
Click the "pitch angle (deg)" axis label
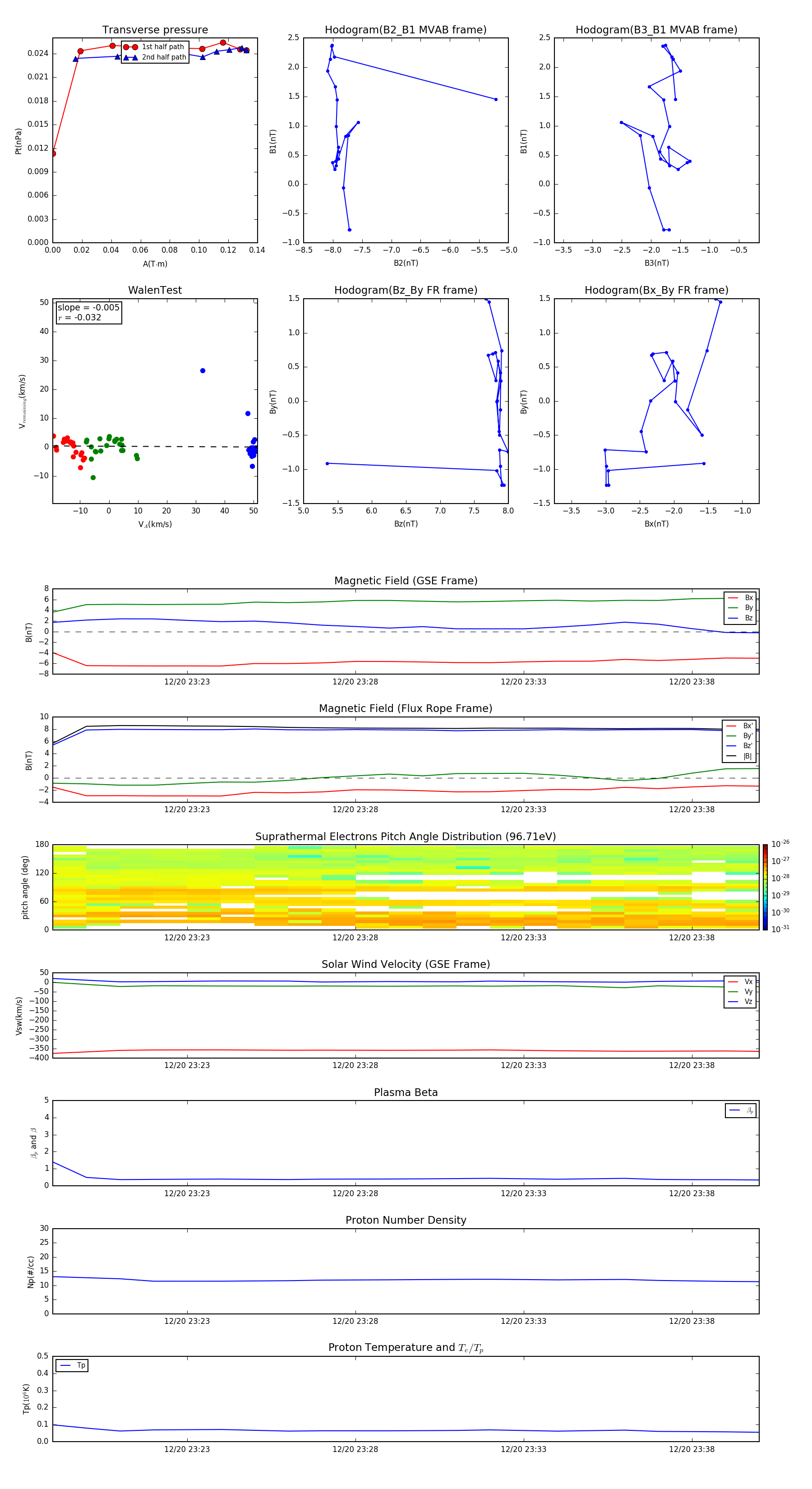25,887
